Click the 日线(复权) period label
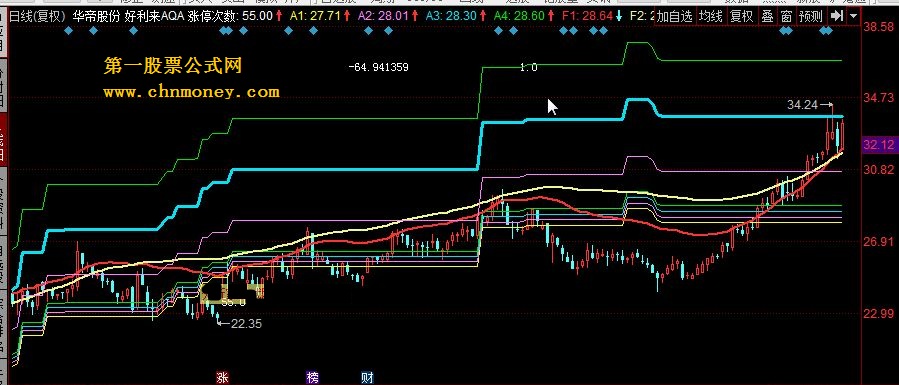Viewport: 899px width, 385px height. 38,16
